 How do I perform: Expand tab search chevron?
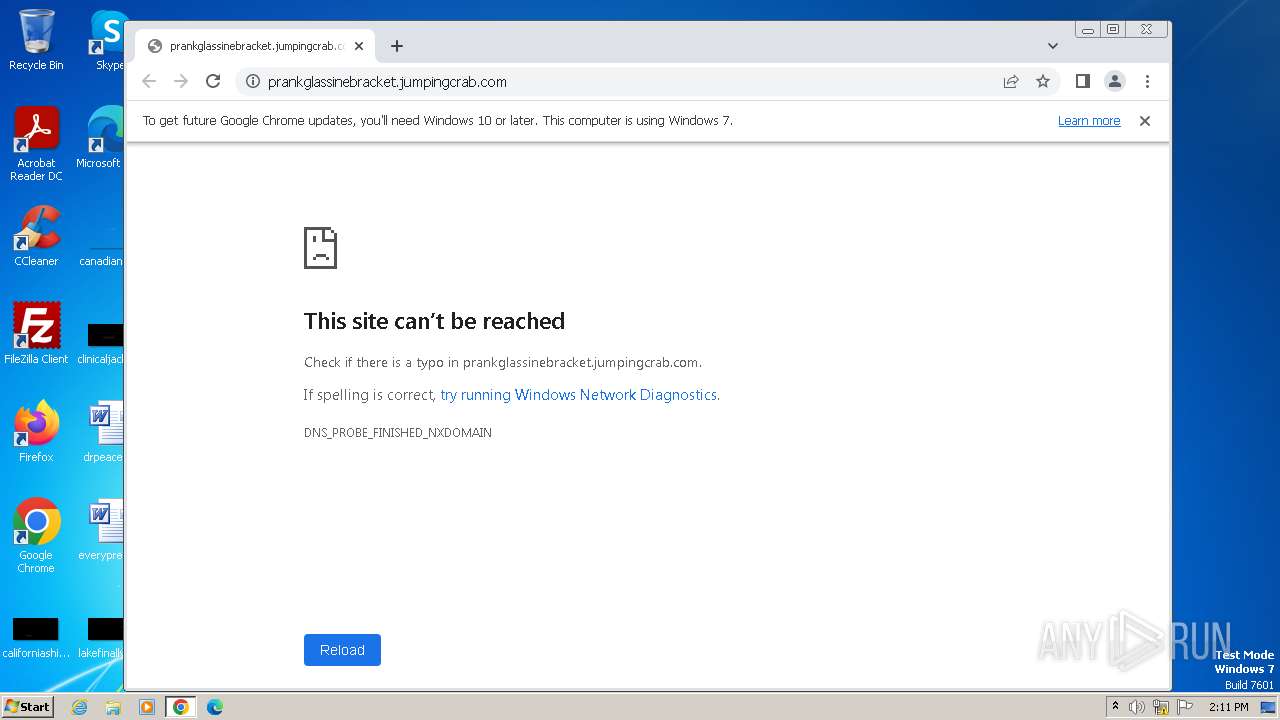(1053, 46)
